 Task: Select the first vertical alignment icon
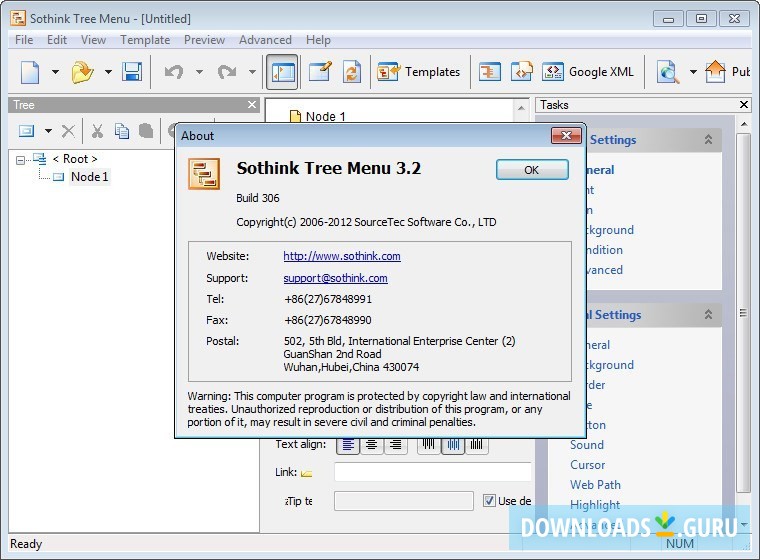coord(429,445)
